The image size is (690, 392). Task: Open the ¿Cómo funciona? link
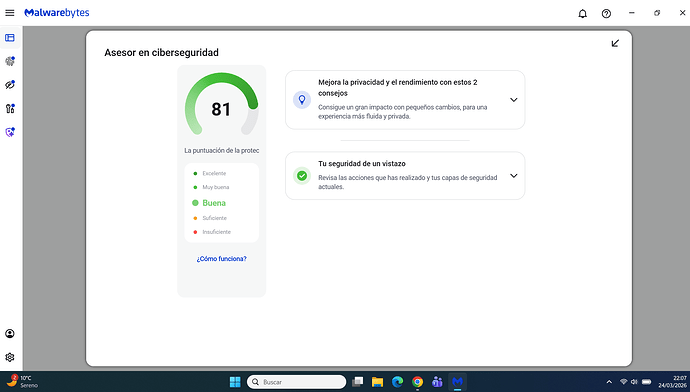221,259
